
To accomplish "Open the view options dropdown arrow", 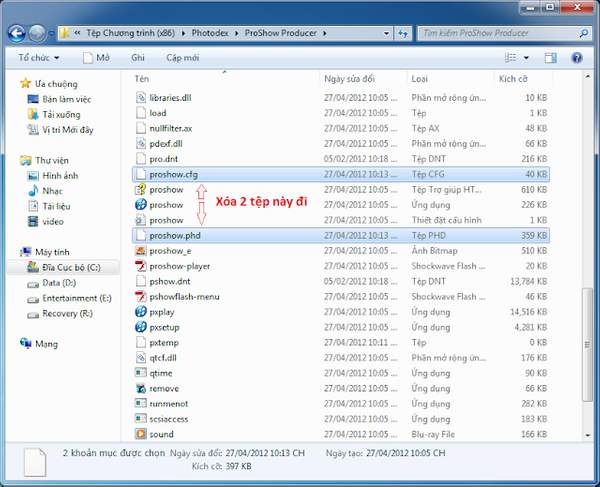I will (x=526, y=58).
